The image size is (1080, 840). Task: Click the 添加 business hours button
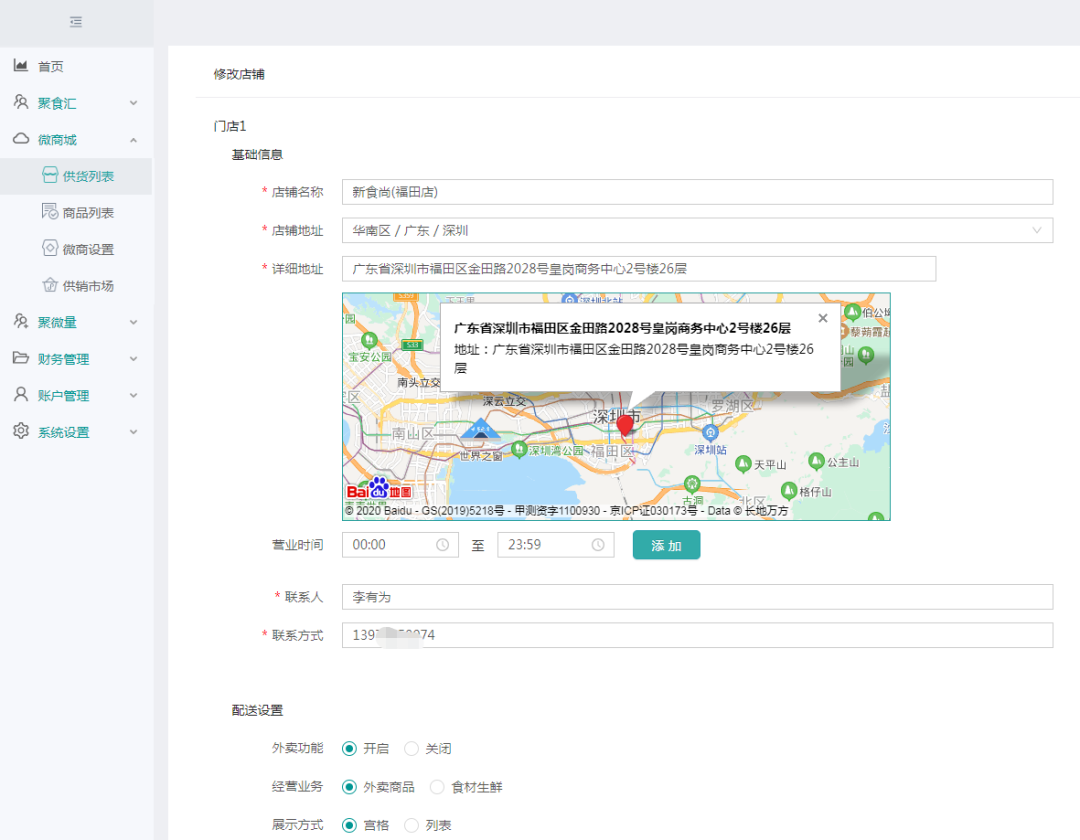(666, 545)
